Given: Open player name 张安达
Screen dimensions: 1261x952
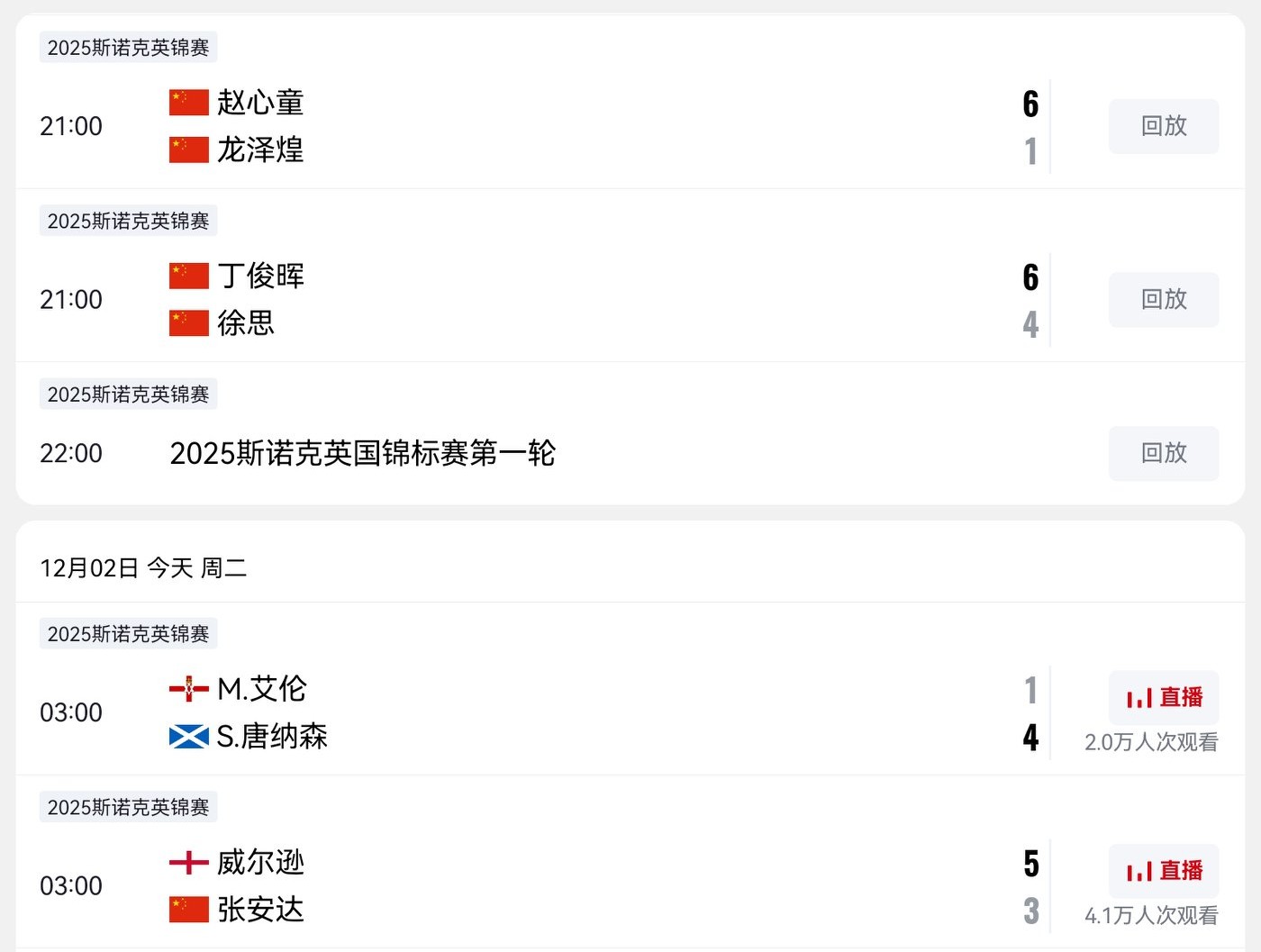Looking at the screenshot, I should tap(260, 910).
